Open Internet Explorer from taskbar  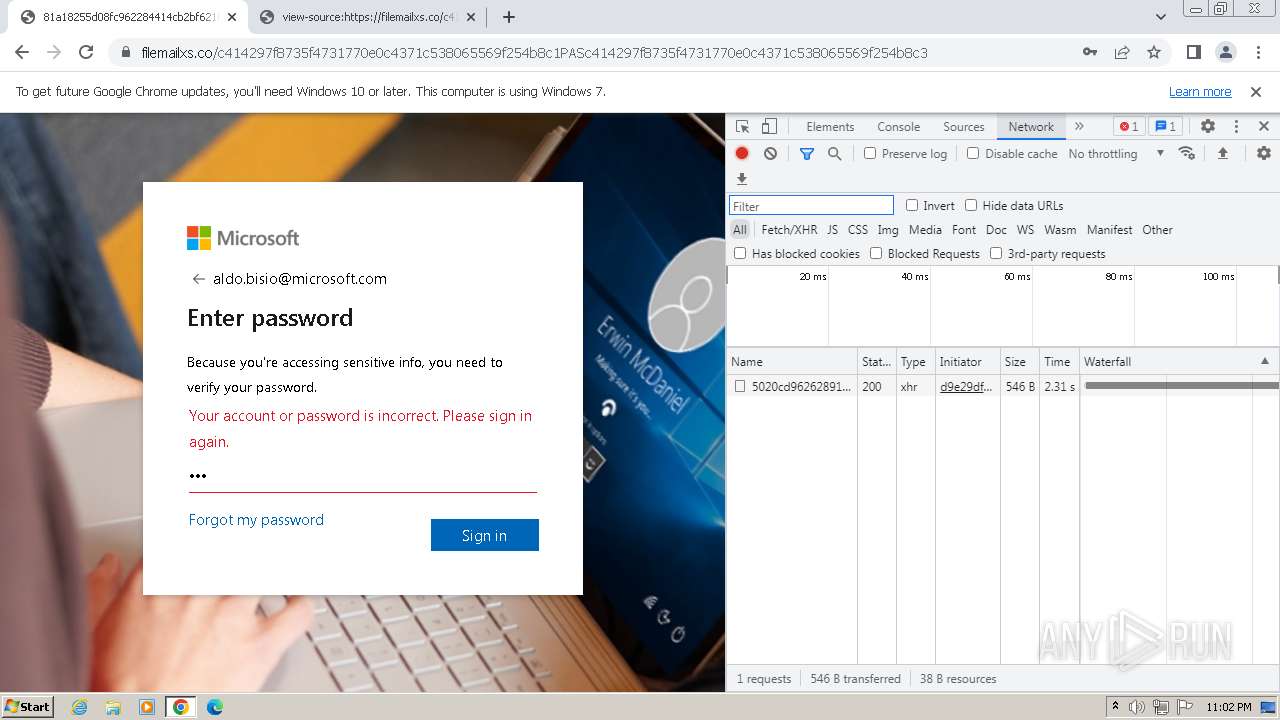[80, 706]
